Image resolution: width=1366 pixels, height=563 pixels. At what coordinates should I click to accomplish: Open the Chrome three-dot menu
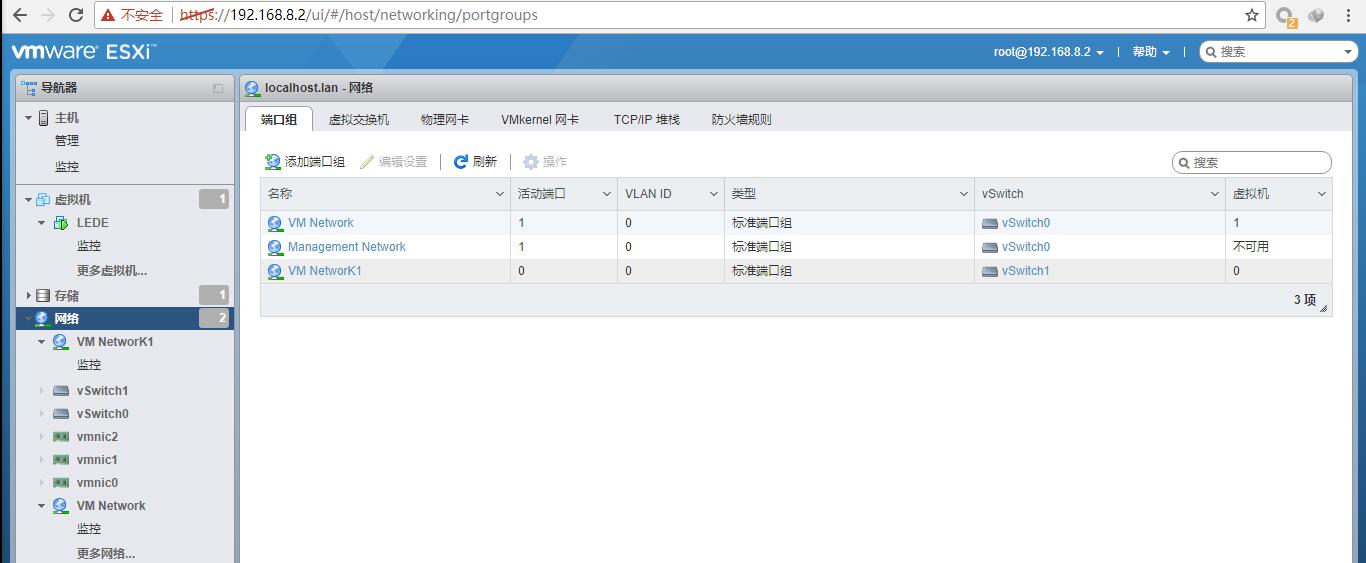(x=1347, y=15)
